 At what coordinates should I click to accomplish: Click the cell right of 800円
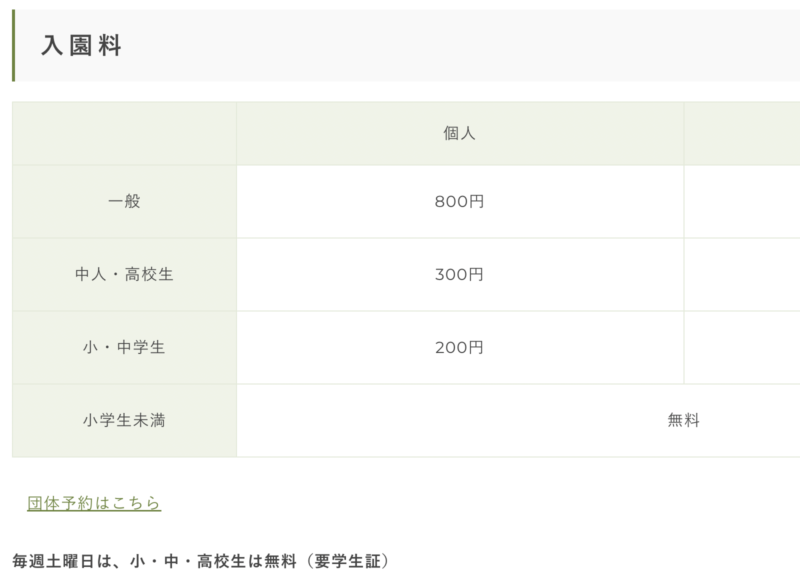click(742, 201)
